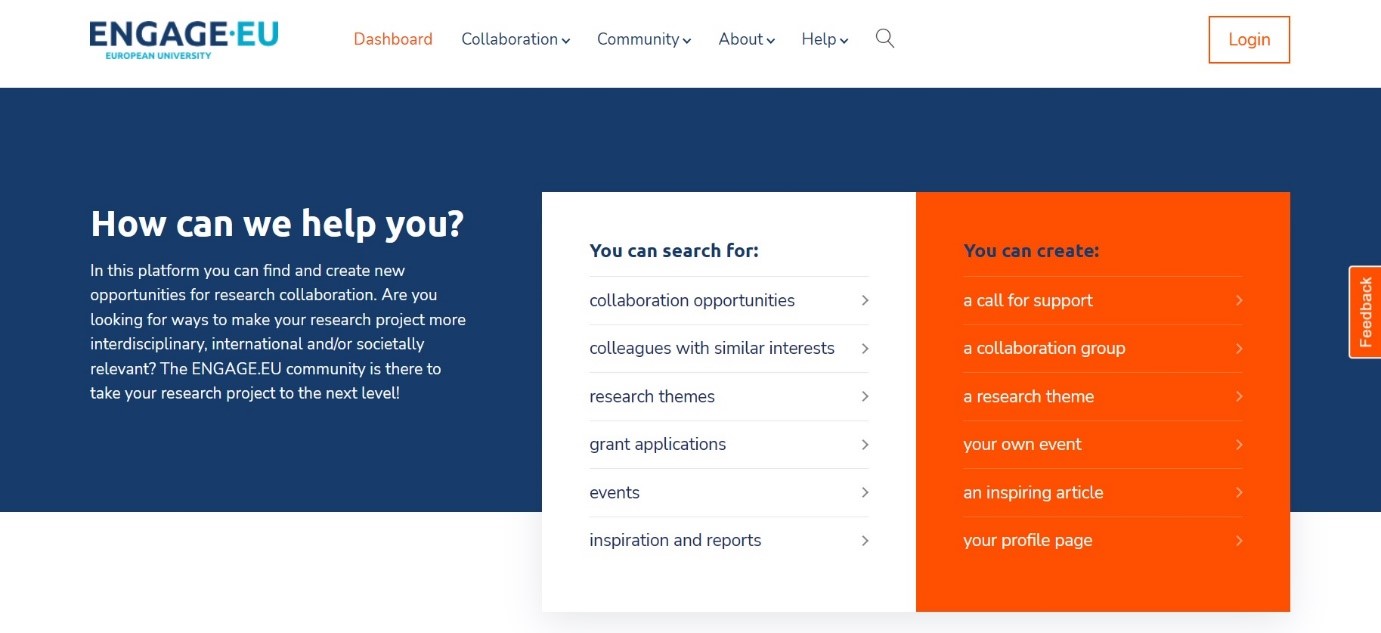
Task: Click the chevron next to collaboration opportunities
Action: 864,300
